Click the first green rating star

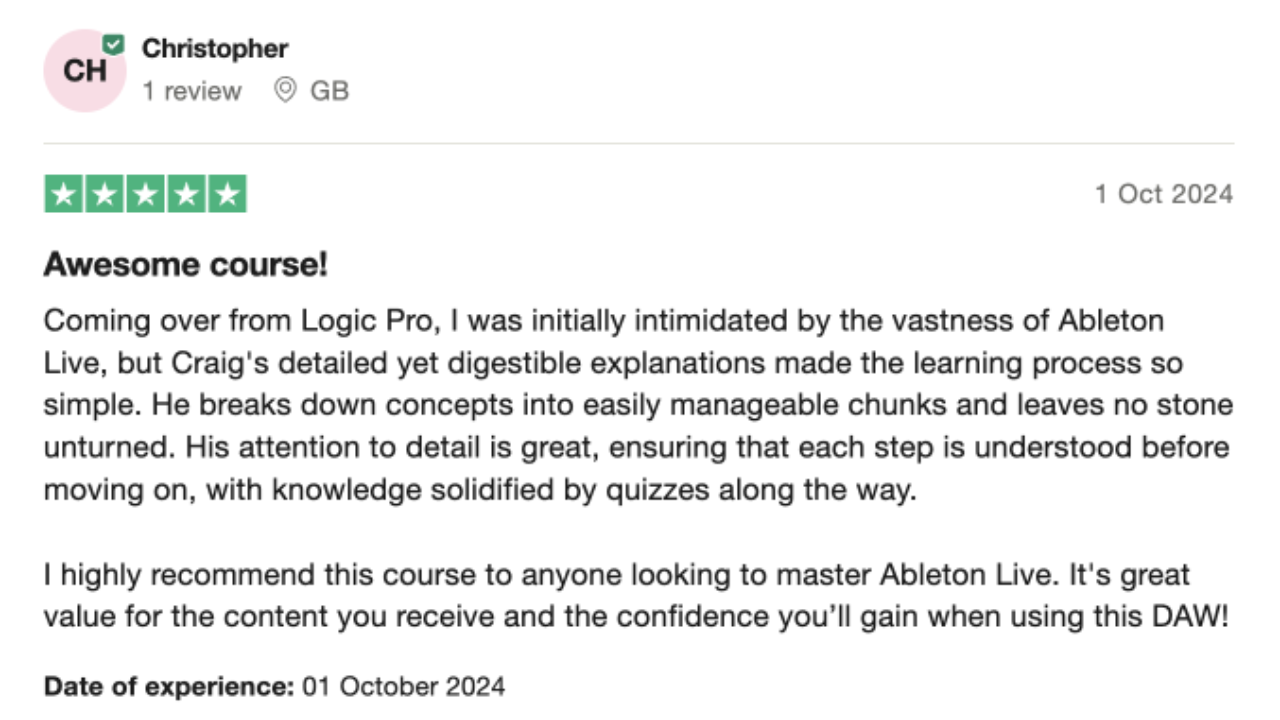64,195
